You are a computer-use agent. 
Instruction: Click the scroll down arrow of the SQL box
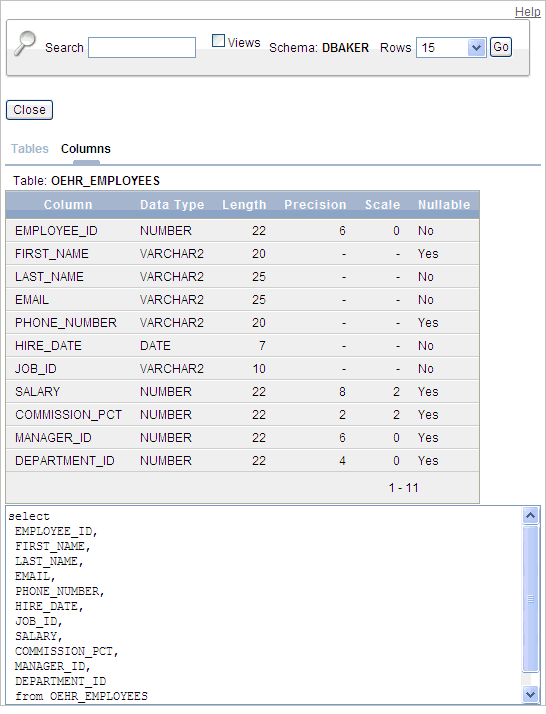[531, 694]
